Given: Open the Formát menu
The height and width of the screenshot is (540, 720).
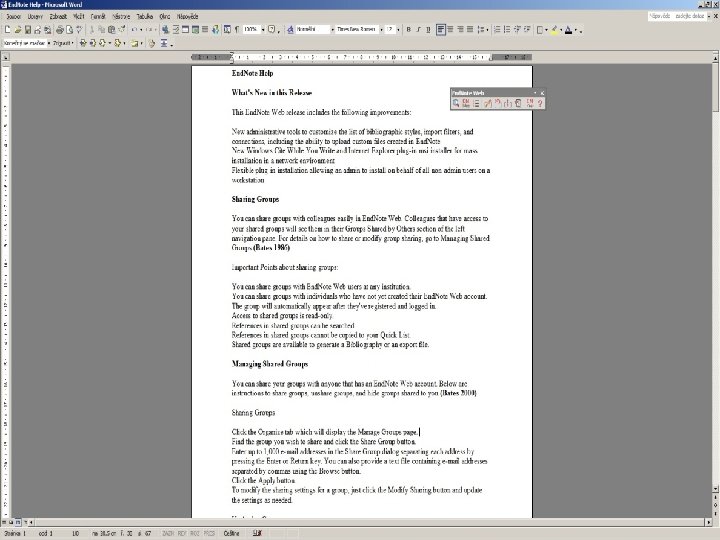Looking at the screenshot, I should (98, 17).
